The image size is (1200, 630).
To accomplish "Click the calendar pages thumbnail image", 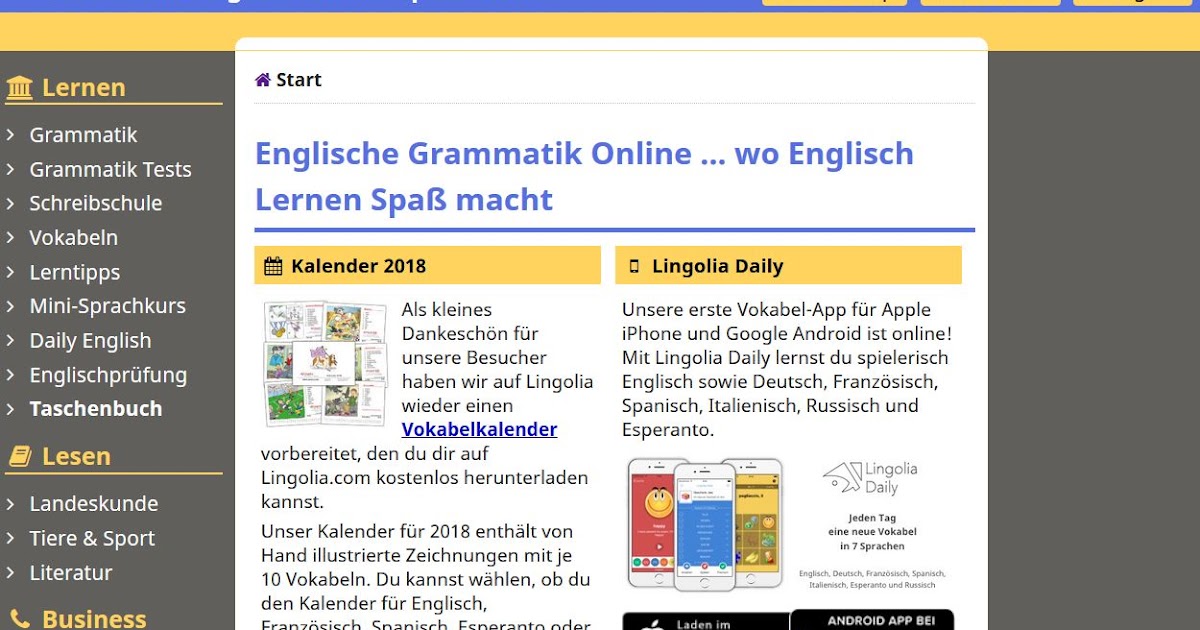I will pos(326,364).
